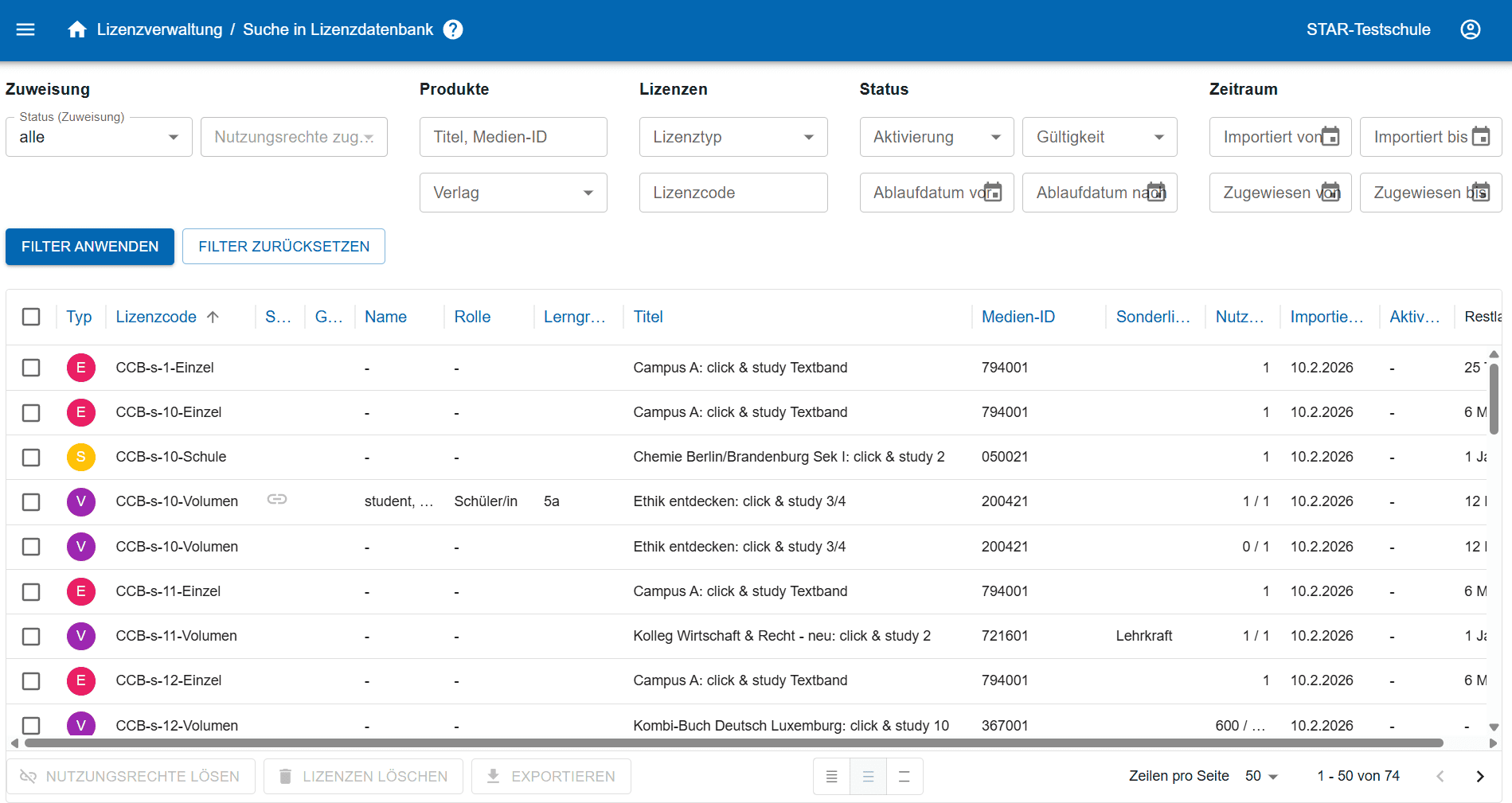Toggle the select-all header checkbox
This screenshot has width=1512, height=803.
point(31,317)
